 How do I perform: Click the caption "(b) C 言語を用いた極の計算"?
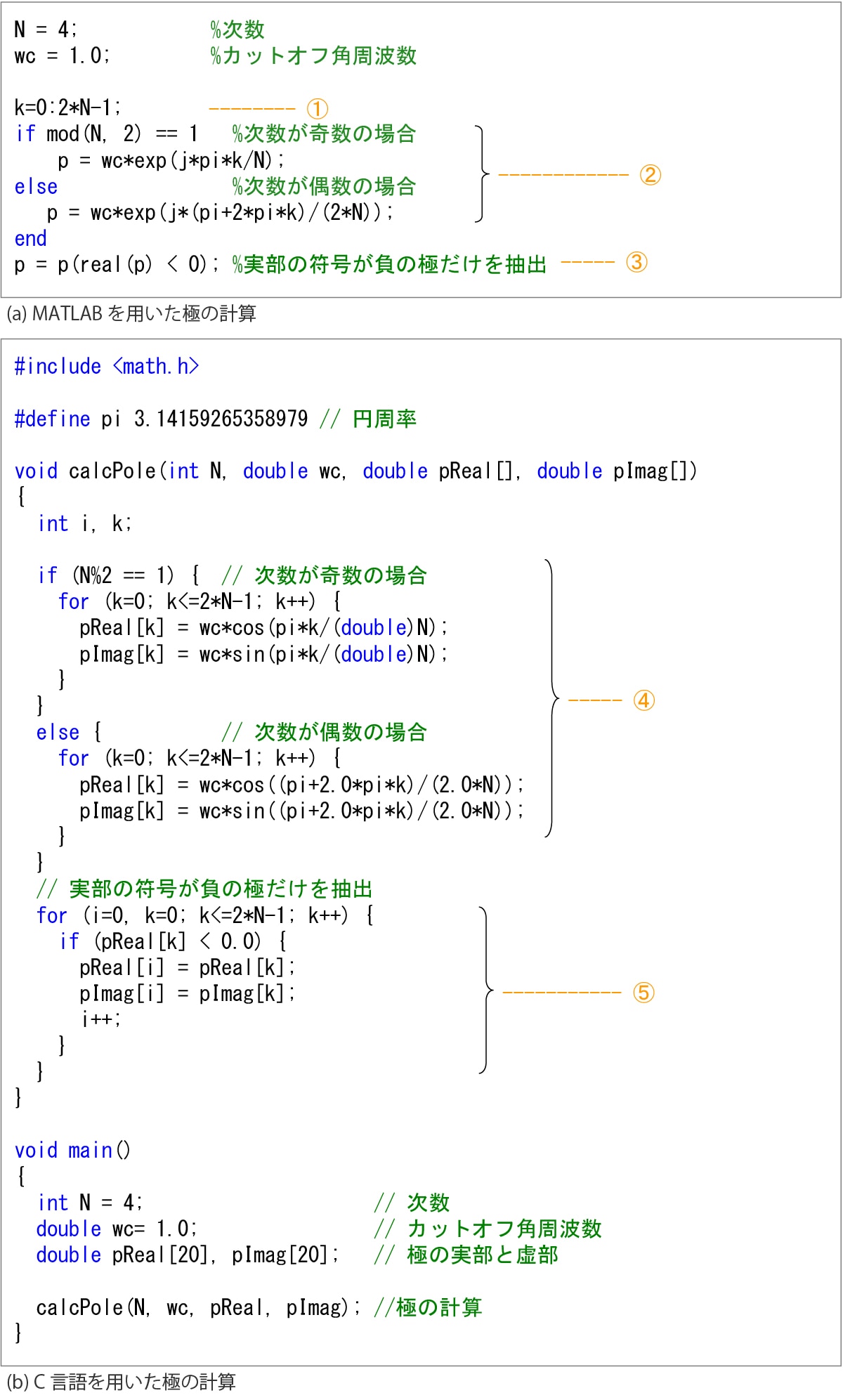click(x=121, y=1382)
